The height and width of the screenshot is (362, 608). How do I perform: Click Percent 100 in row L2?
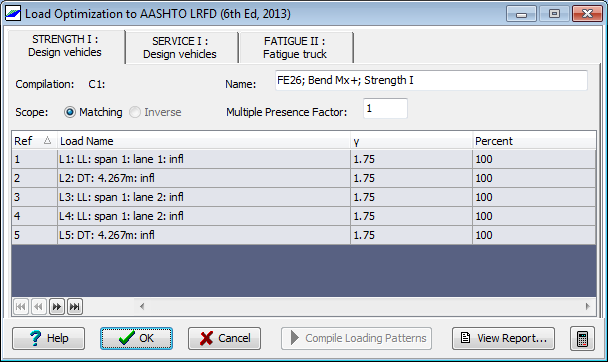coord(534,178)
